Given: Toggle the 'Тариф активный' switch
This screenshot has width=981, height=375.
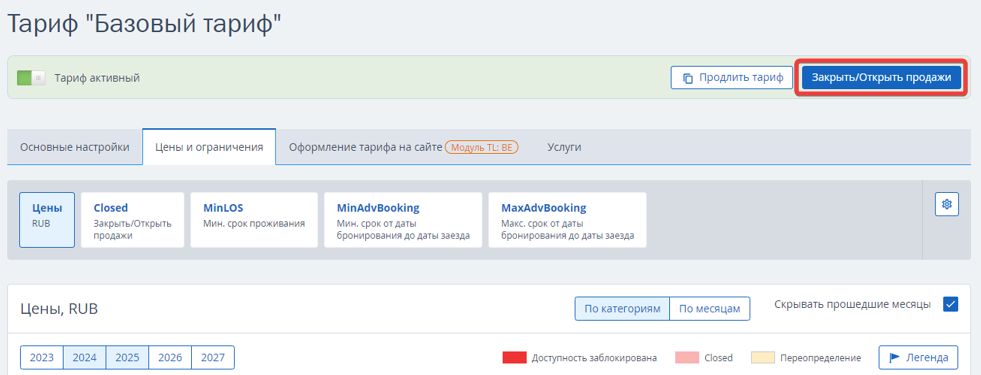Looking at the screenshot, I should coord(31,78).
